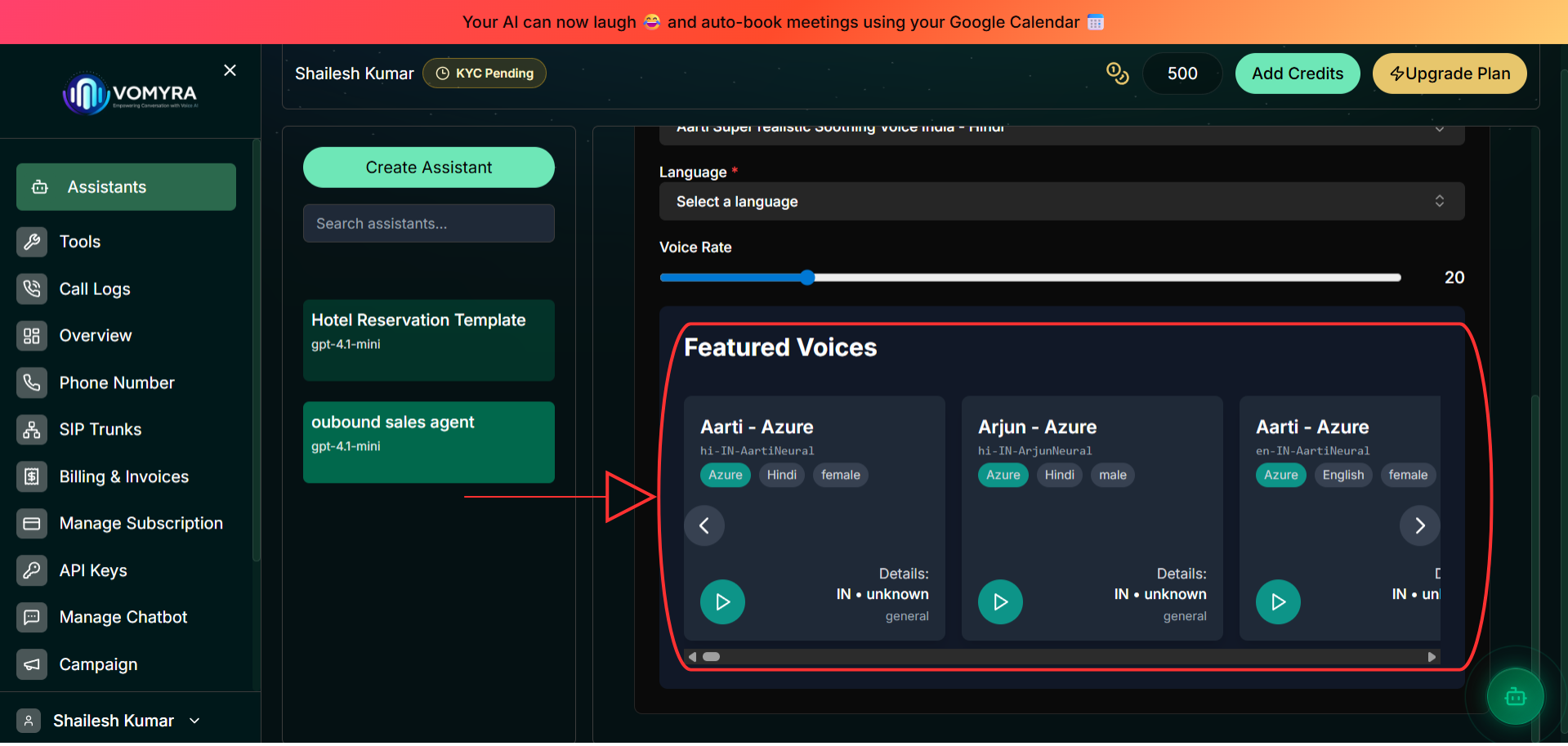Close the sidebar with the X icon
The height and width of the screenshot is (746, 1568).
pos(230,70)
